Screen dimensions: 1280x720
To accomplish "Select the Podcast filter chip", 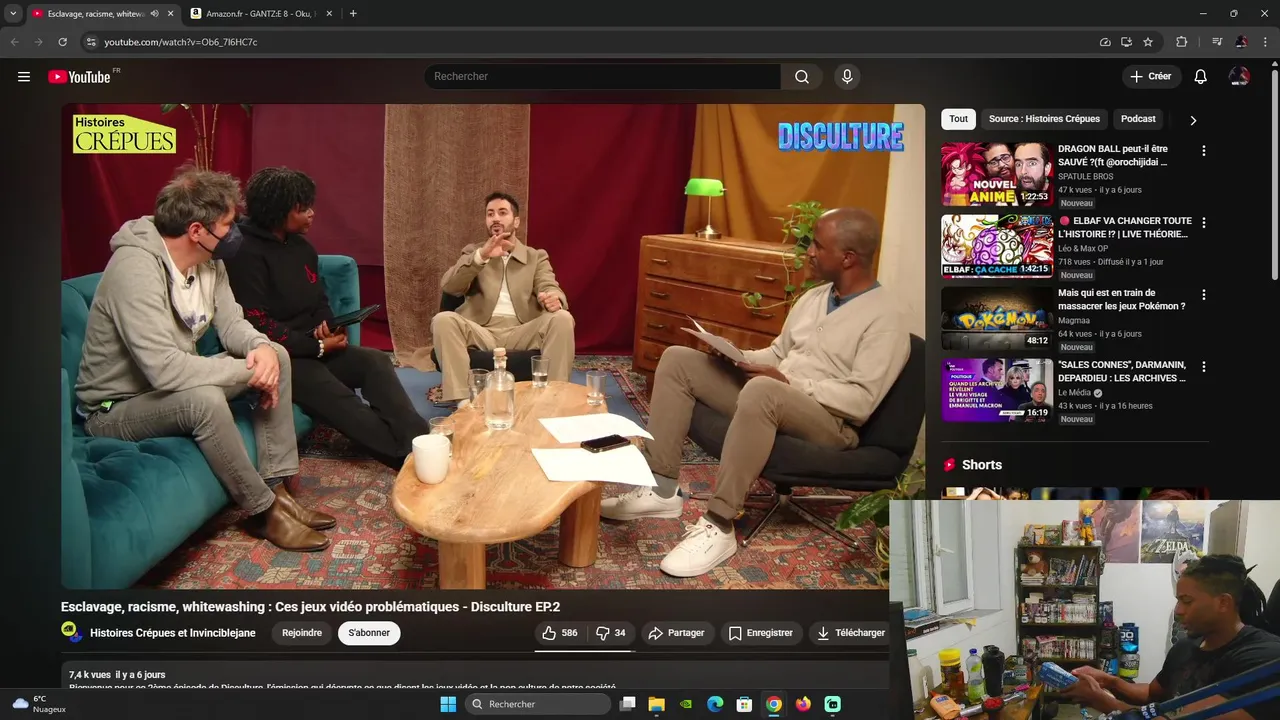I will pos(1138,119).
